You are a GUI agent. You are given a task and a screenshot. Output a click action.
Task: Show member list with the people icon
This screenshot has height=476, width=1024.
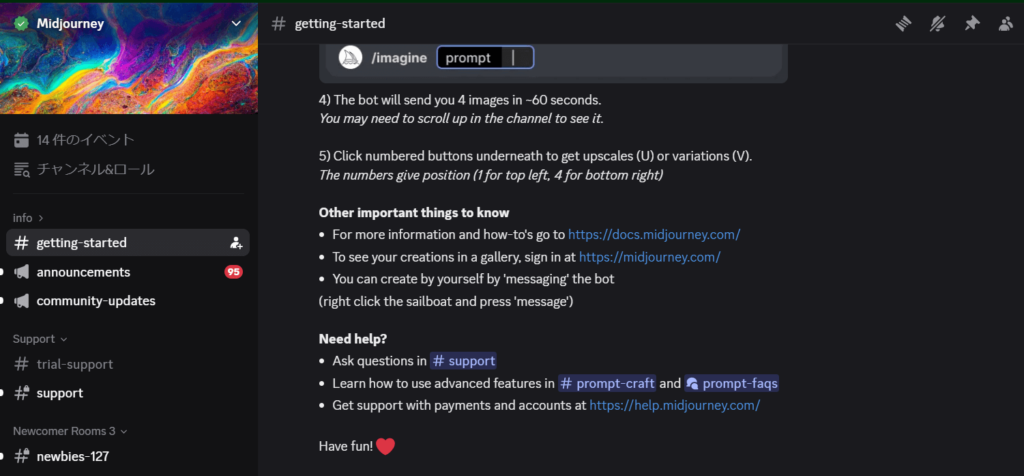point(1006,24)
